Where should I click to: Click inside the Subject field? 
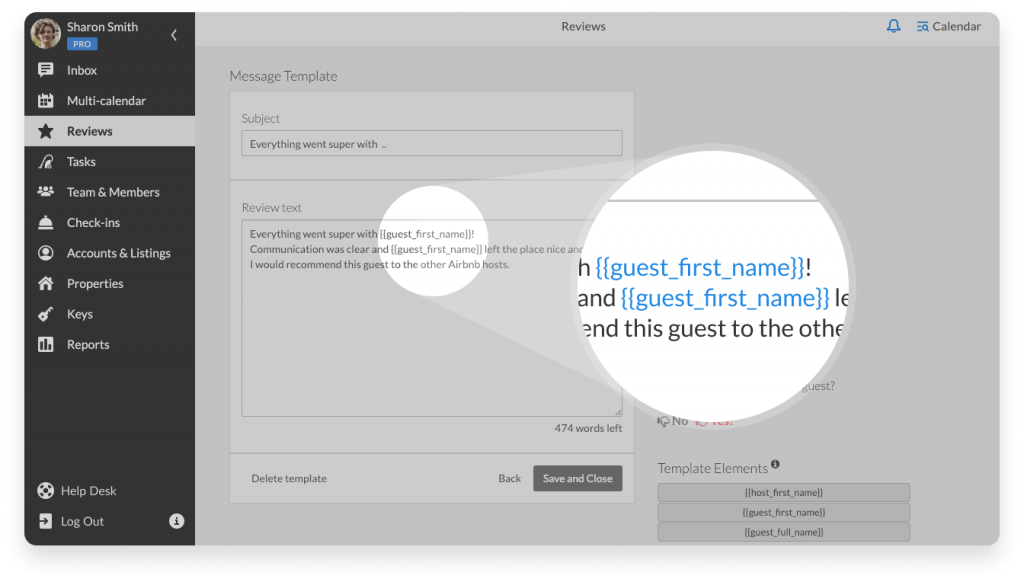[431, 143]
